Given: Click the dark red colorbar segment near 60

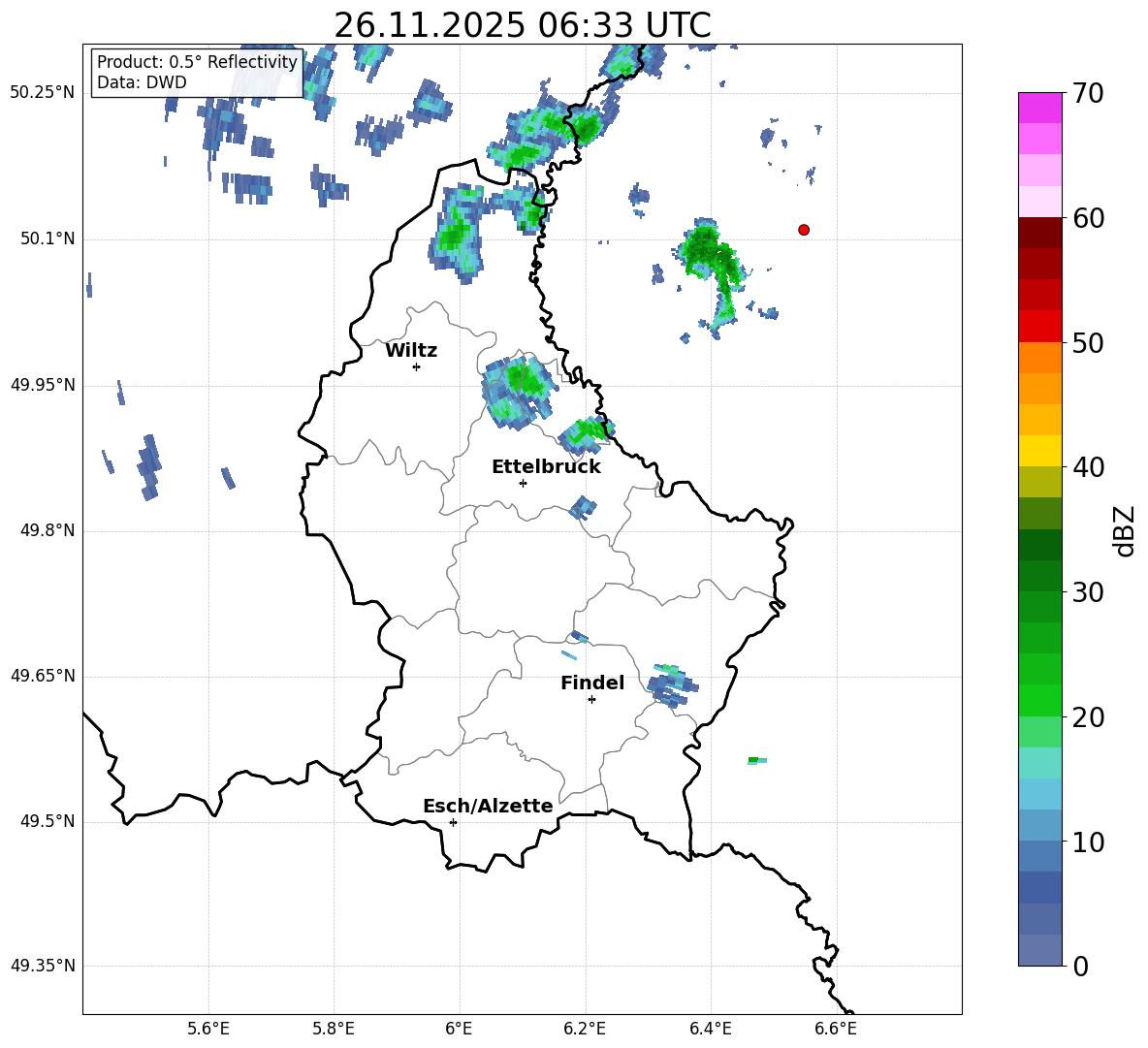Looking at the screenshot, I should tap(1040, 232).
